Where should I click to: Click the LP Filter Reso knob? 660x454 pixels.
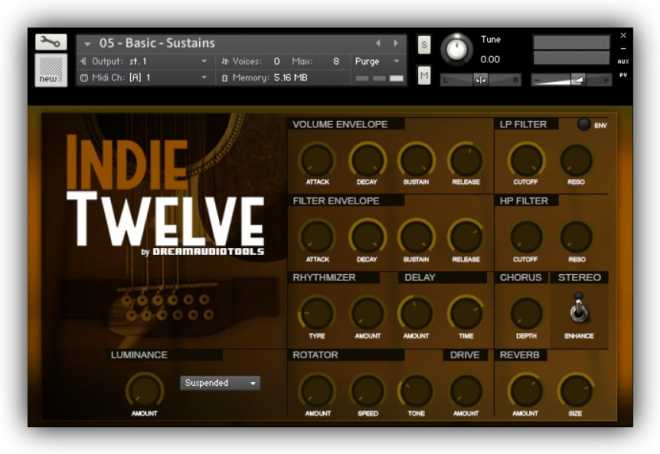pyautogui.click(x=576, y=160)
